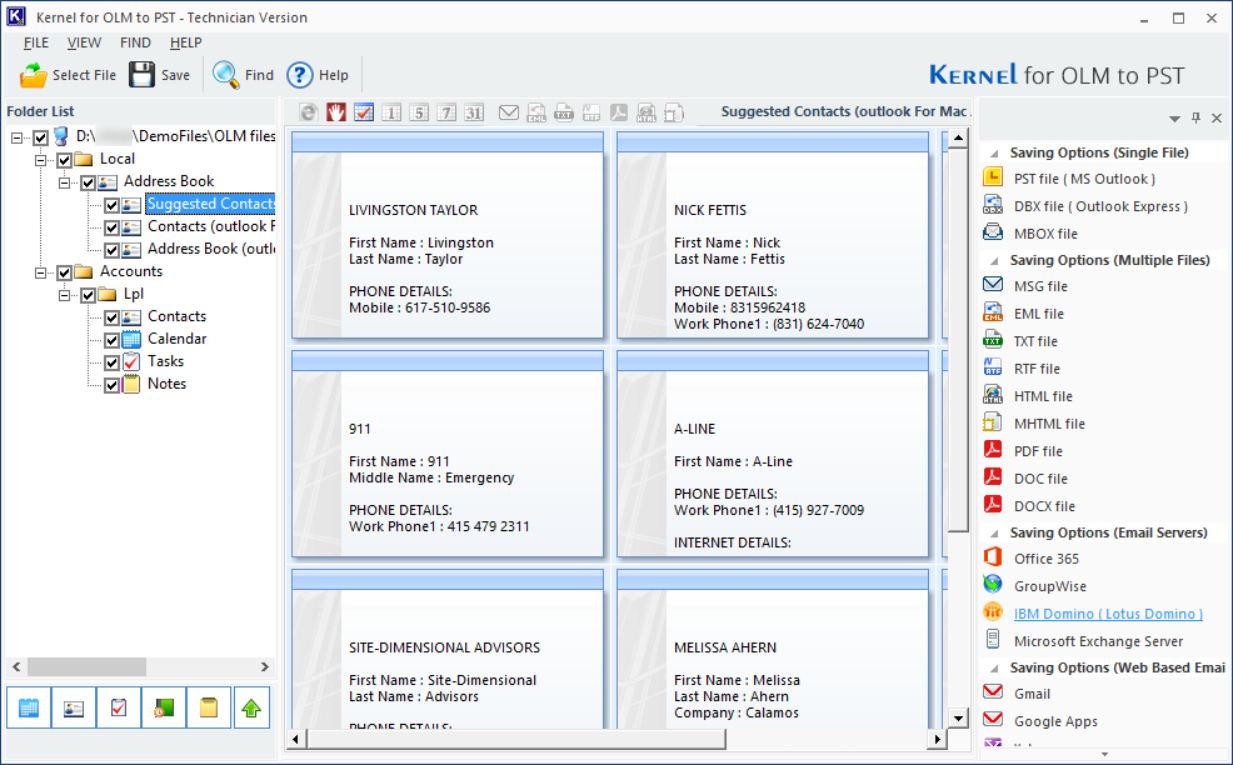Select Gmail as the saving destination
The height and width of the screenshot is (765, 1233).
coord(1017,694)
